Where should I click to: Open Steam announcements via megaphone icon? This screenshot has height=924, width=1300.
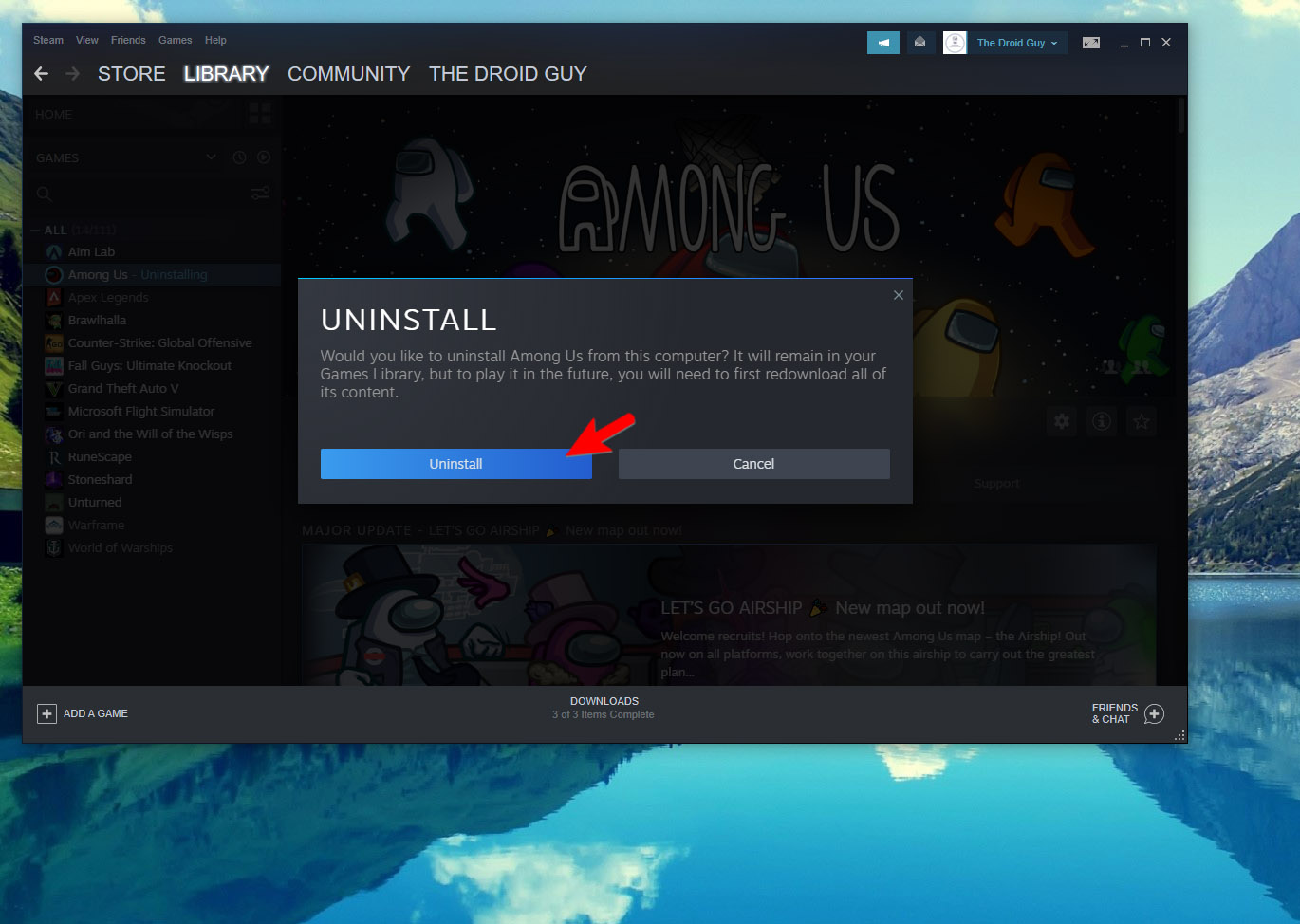(x=882, y=42)
